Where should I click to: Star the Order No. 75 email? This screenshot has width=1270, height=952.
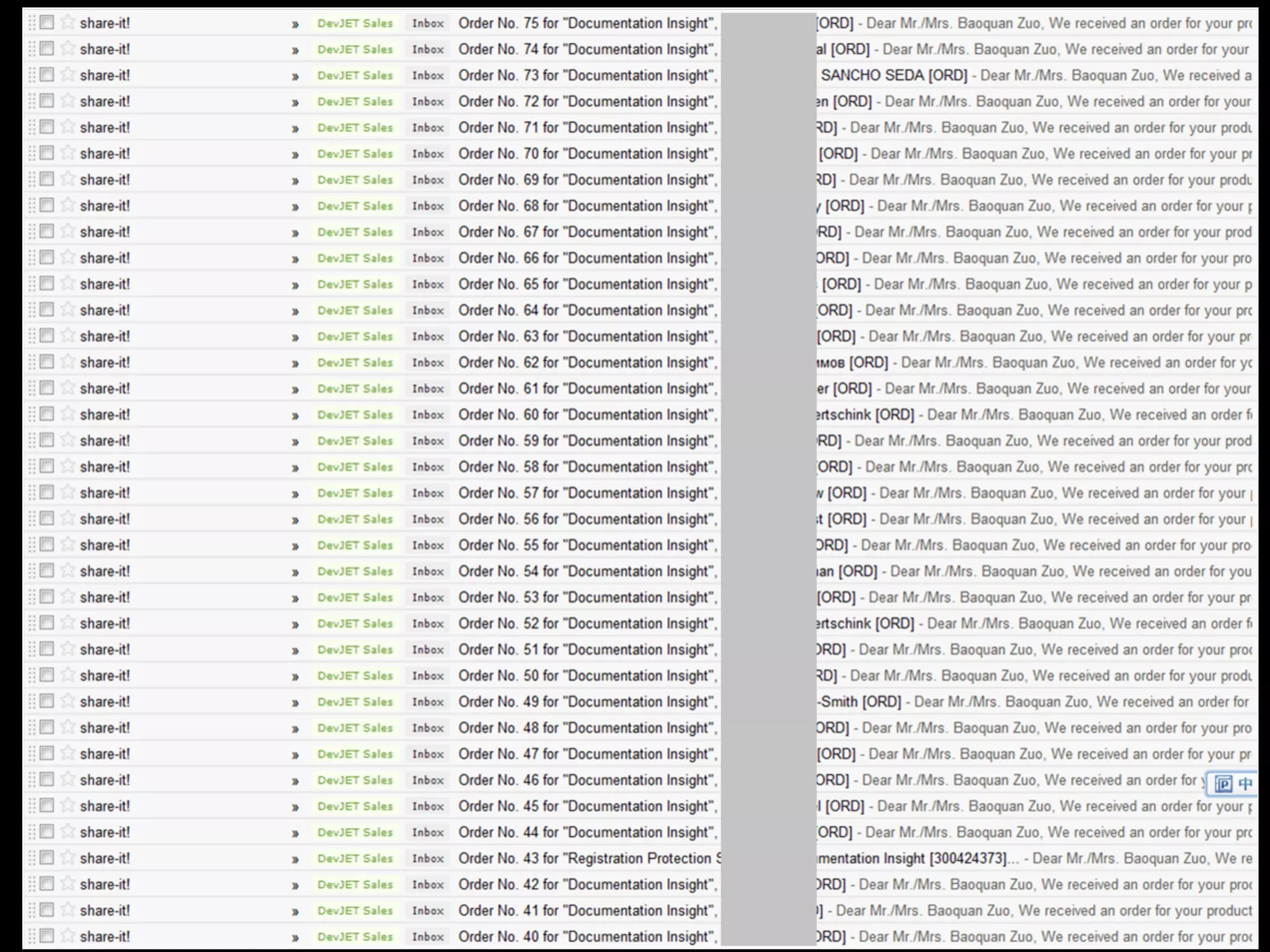pyautogui.click(x=68, y=23)
